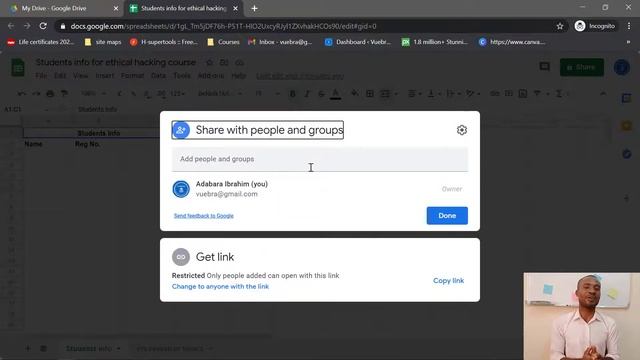Open the File menu
Image resolution: width=640 pixels, height=360 pixels.
(41, 76)
